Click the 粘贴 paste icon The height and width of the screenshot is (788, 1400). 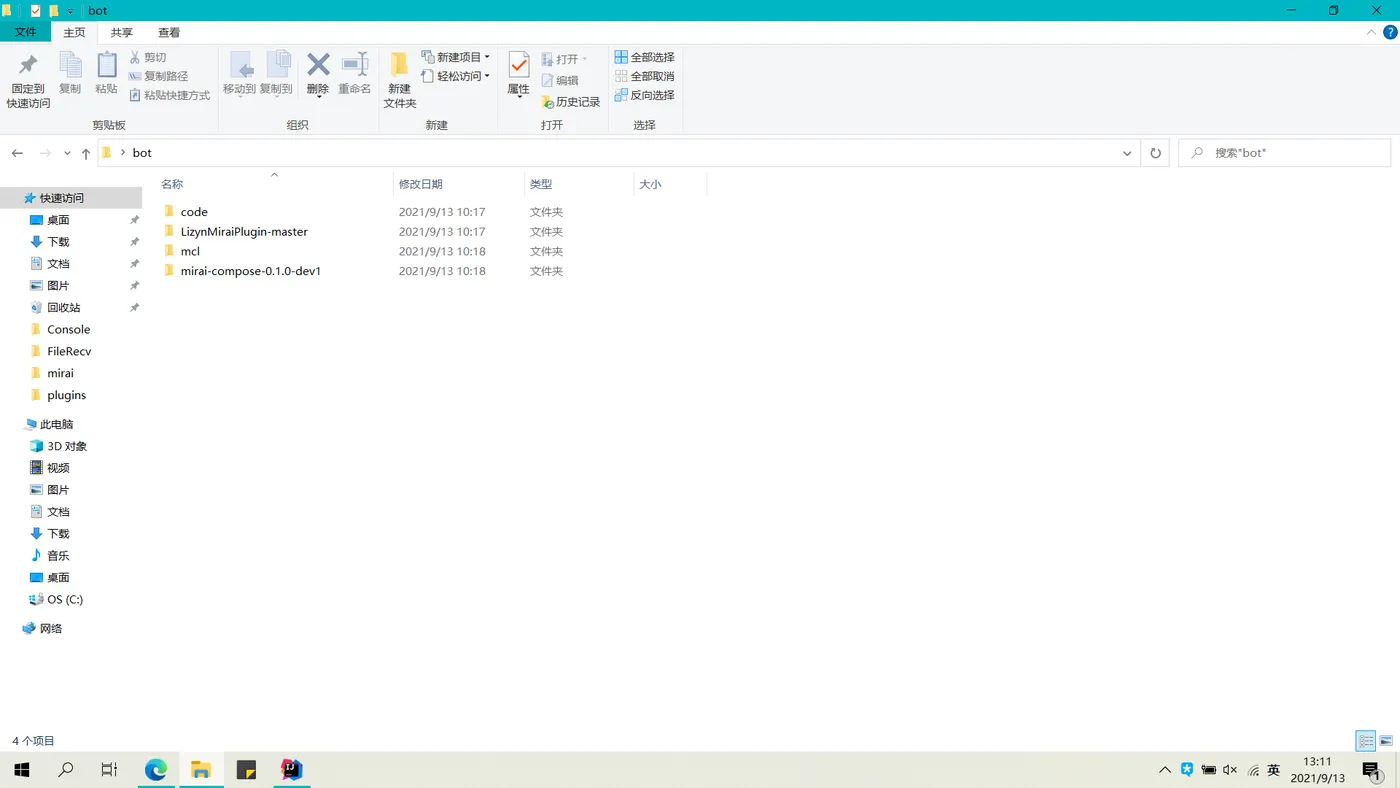click(x=106, y=66)
